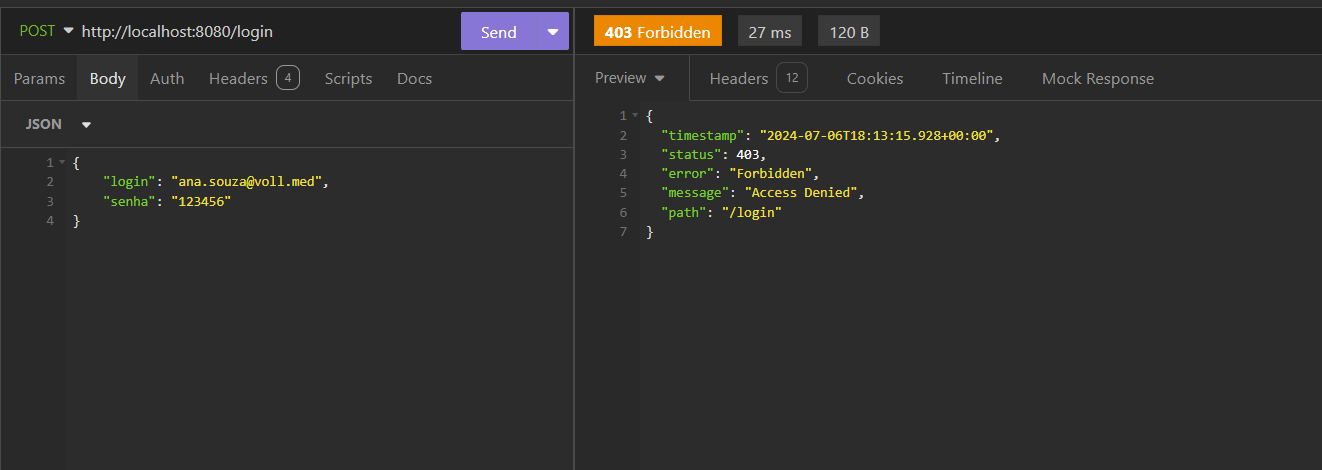Screen dimensions: 1322x470
Task: Switch to the Scripts tab
Action: [348, 78]
